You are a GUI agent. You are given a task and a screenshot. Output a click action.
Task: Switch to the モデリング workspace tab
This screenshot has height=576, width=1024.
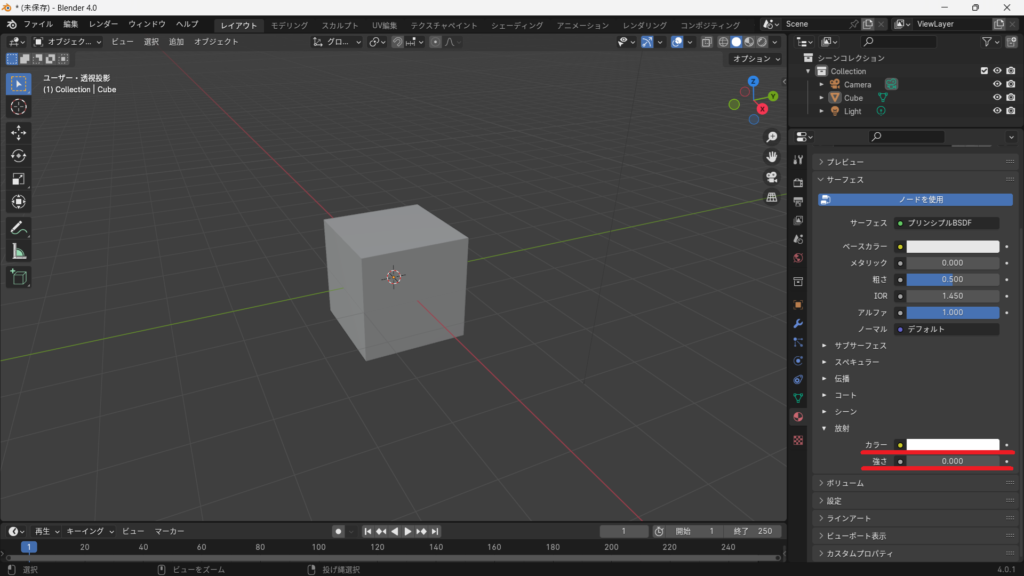coord(289,25)
